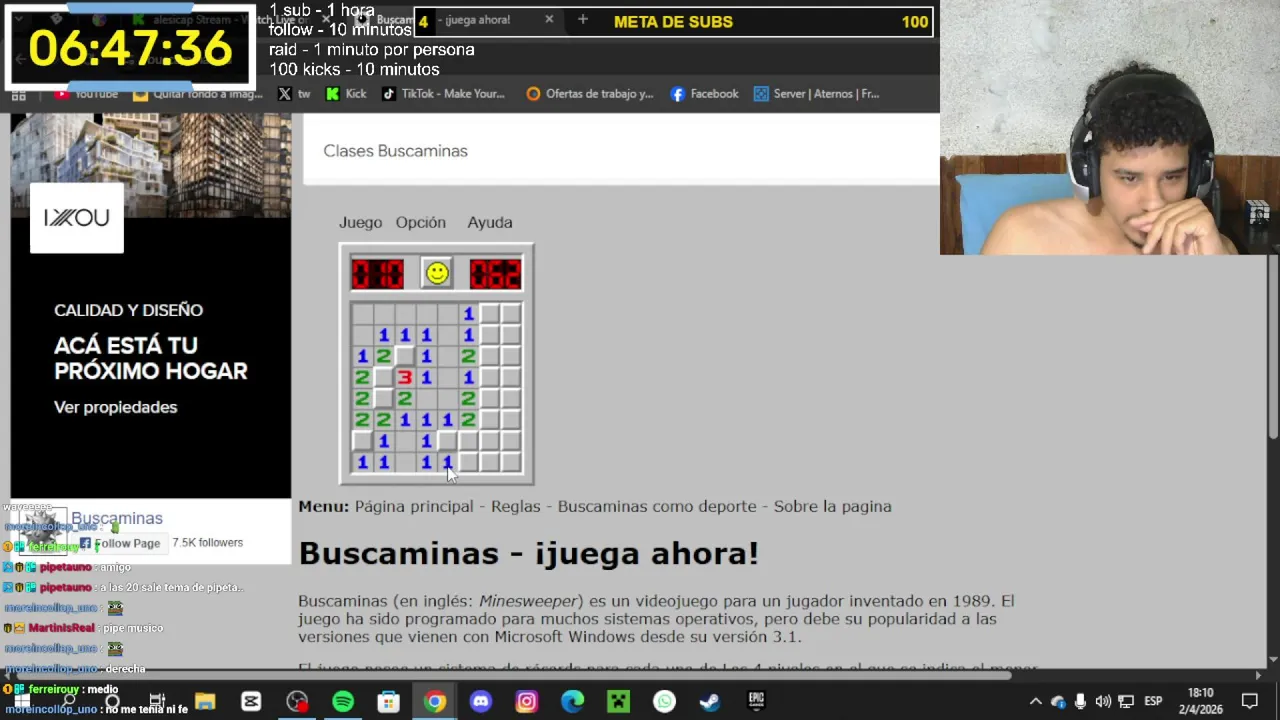The width and height of the screenshot is (1280, 720).
Task: Launch CapCut from the taskbar
Action: tap(251, 701)
